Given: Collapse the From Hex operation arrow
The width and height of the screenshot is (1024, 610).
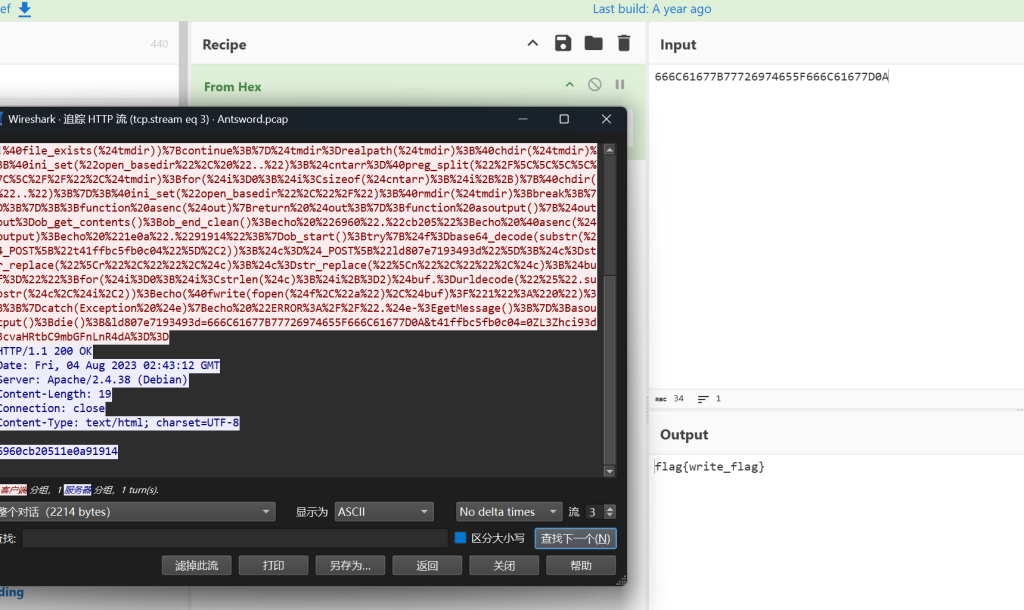Looking at the screenshot, I should [x=570, y=86].
